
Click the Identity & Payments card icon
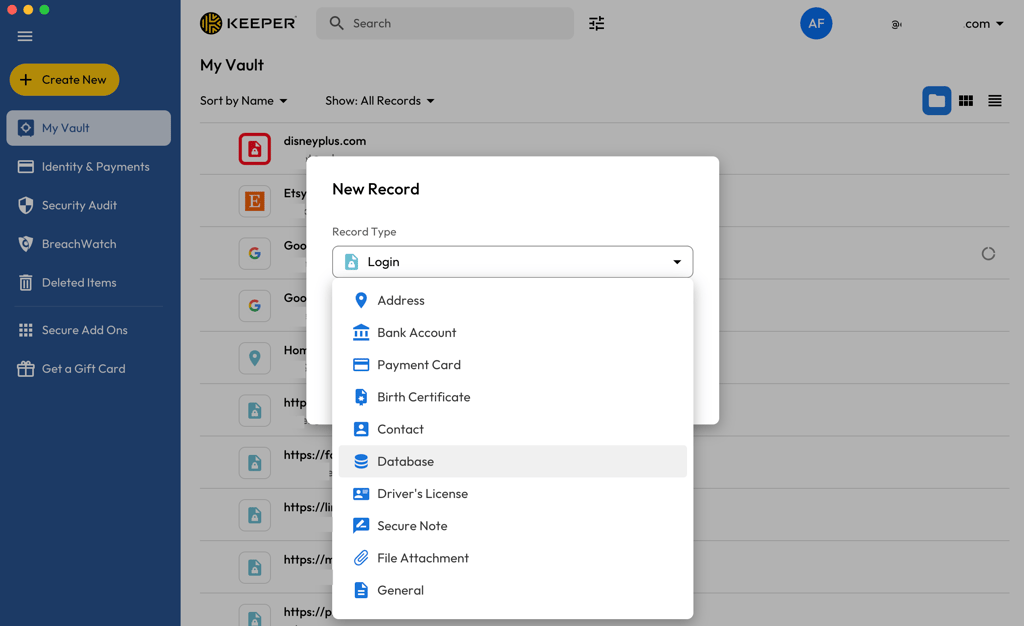coord(25,166)
